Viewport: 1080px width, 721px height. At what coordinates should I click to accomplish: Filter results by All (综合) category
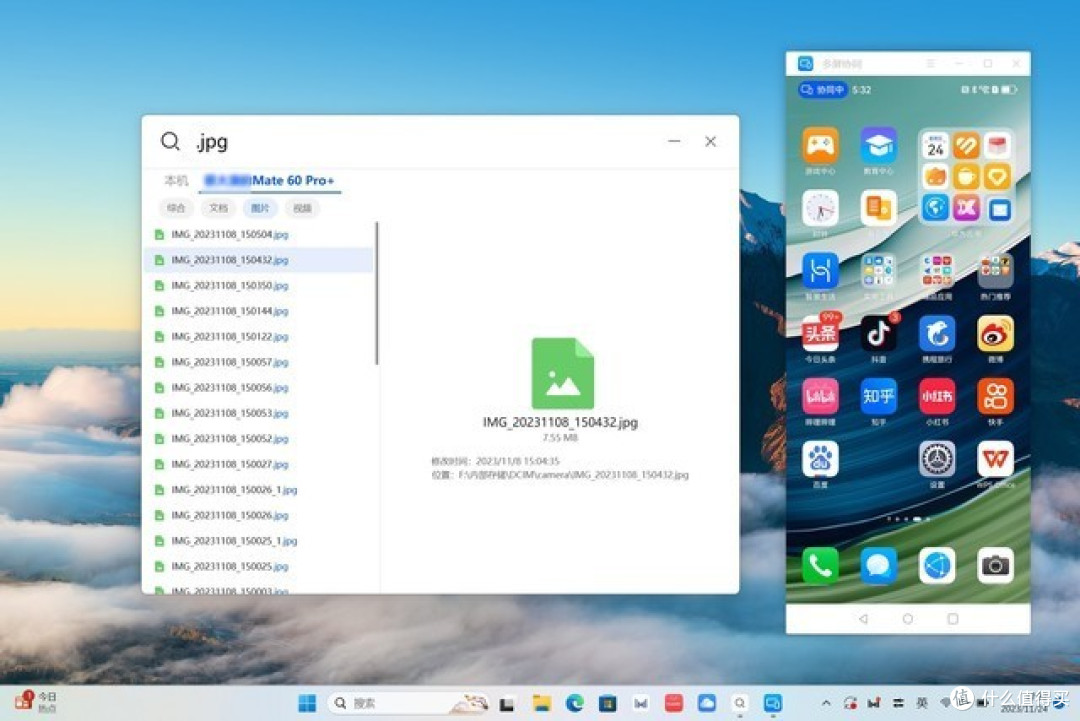(176, 208)
